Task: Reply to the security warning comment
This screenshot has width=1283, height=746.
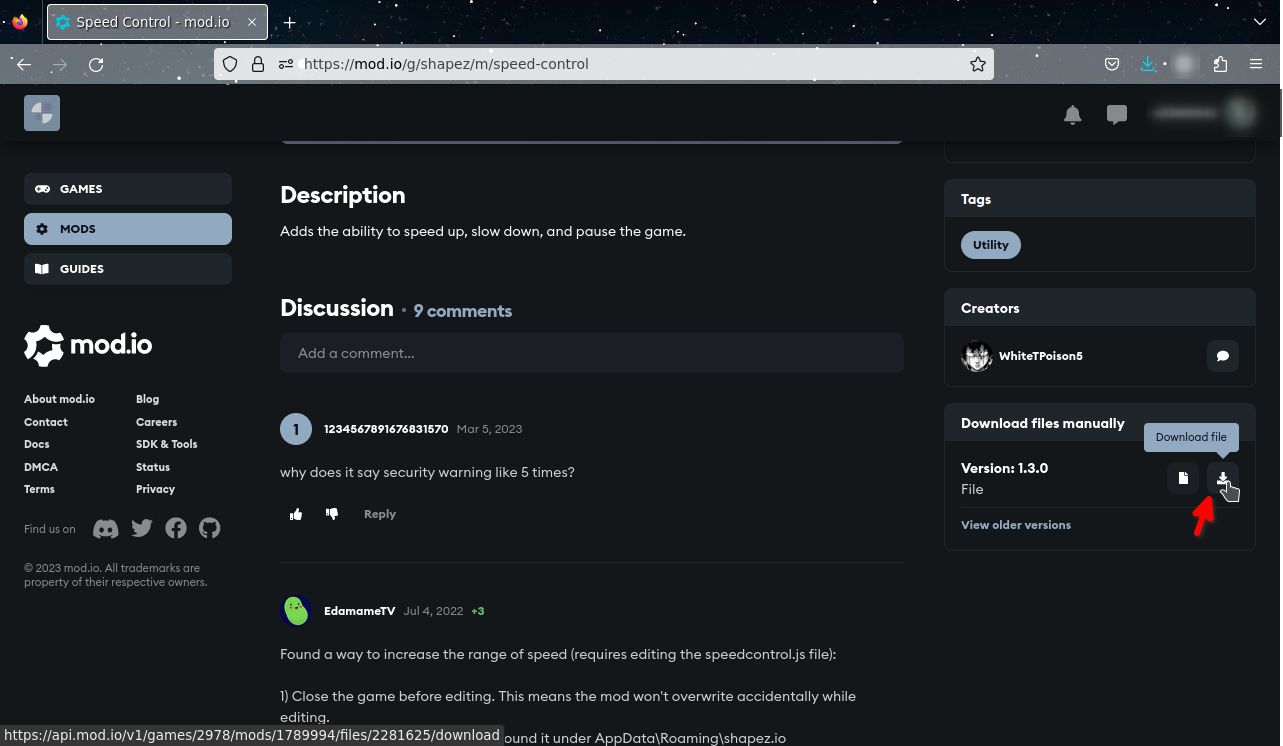Action: coord(380,514)
